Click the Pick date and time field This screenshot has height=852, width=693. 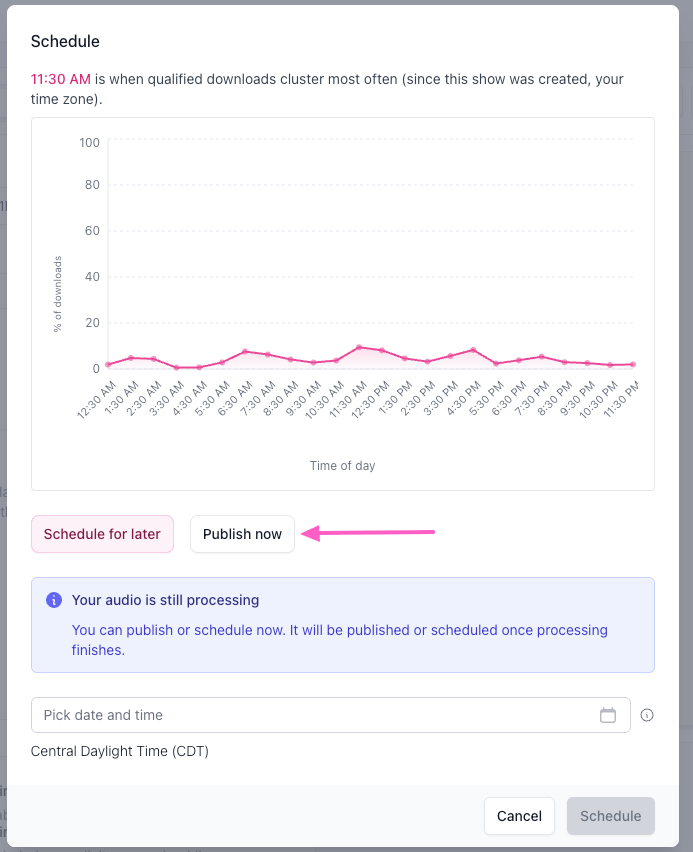[x=330, y=715]
